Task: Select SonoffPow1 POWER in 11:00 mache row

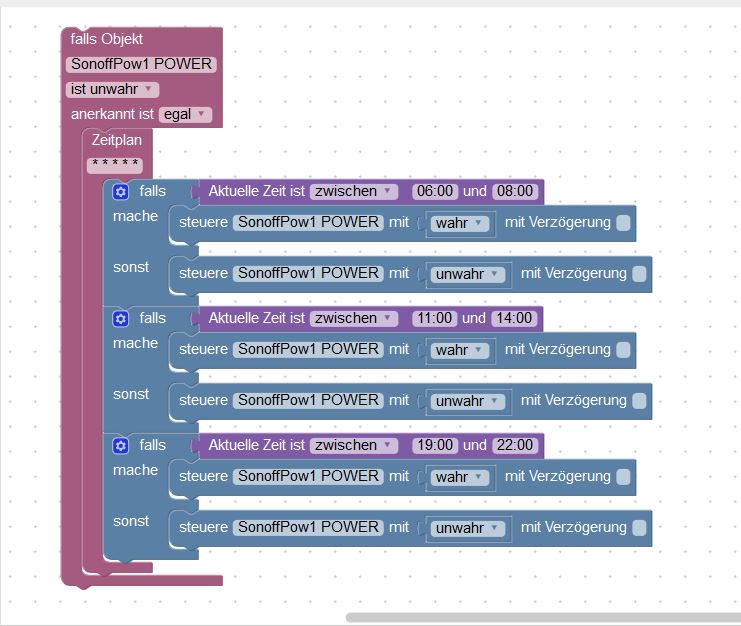Action: pyautogui.click(x=308, y=350)
